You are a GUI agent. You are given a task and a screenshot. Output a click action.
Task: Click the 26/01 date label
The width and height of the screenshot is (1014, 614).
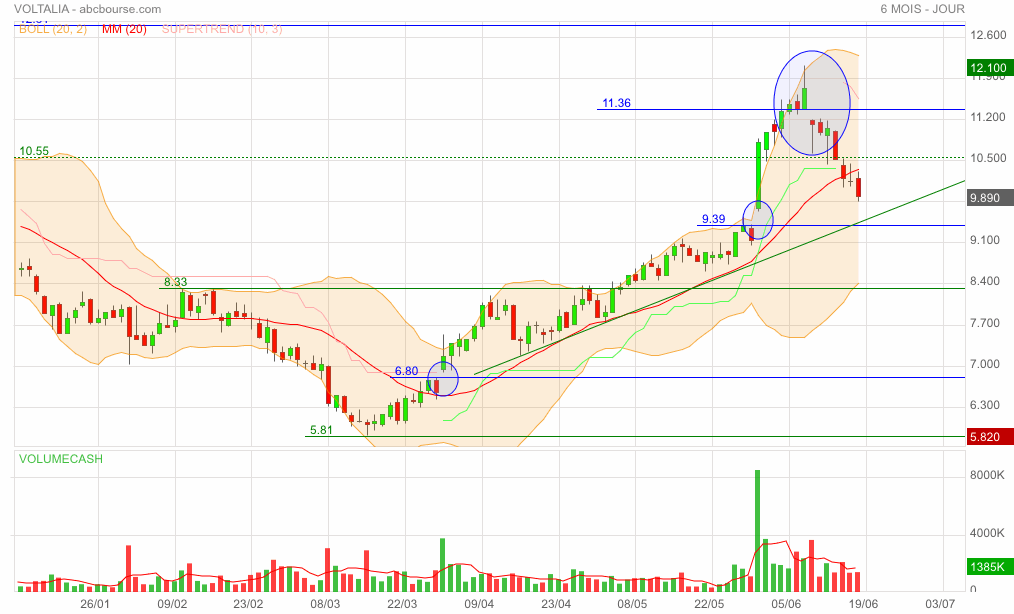(94, 604)
